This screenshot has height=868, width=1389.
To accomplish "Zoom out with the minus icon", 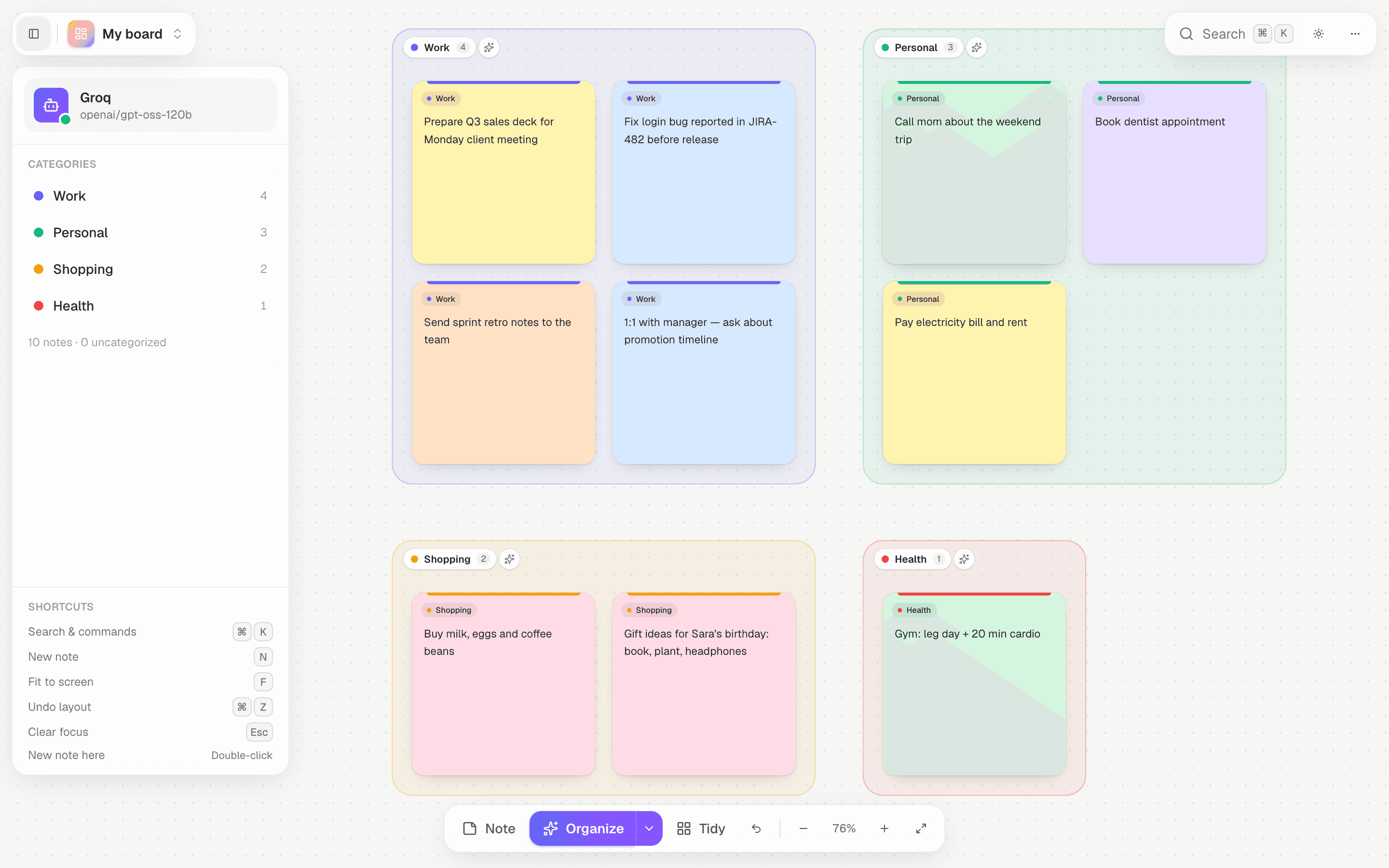I will [803, 828].
